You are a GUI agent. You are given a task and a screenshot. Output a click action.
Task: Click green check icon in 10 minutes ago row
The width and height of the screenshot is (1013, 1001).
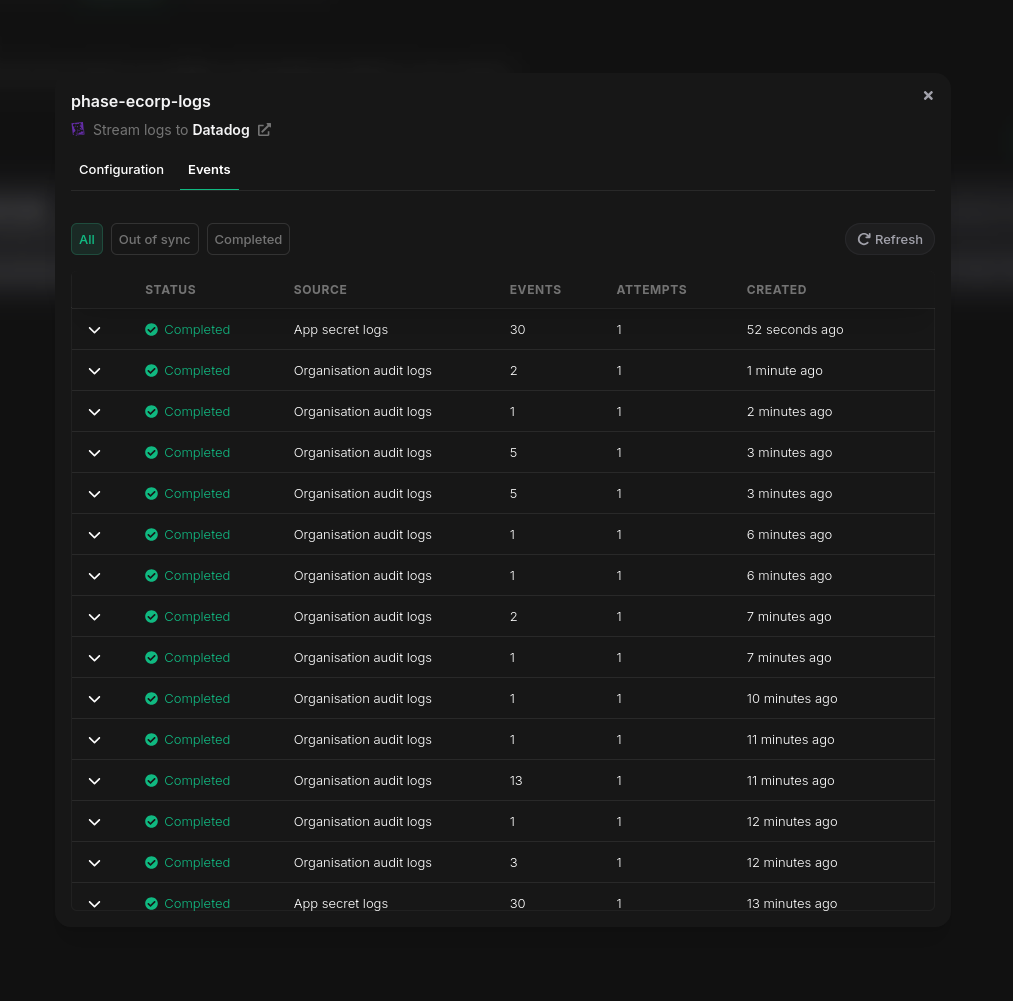click(x=151, y=699)
